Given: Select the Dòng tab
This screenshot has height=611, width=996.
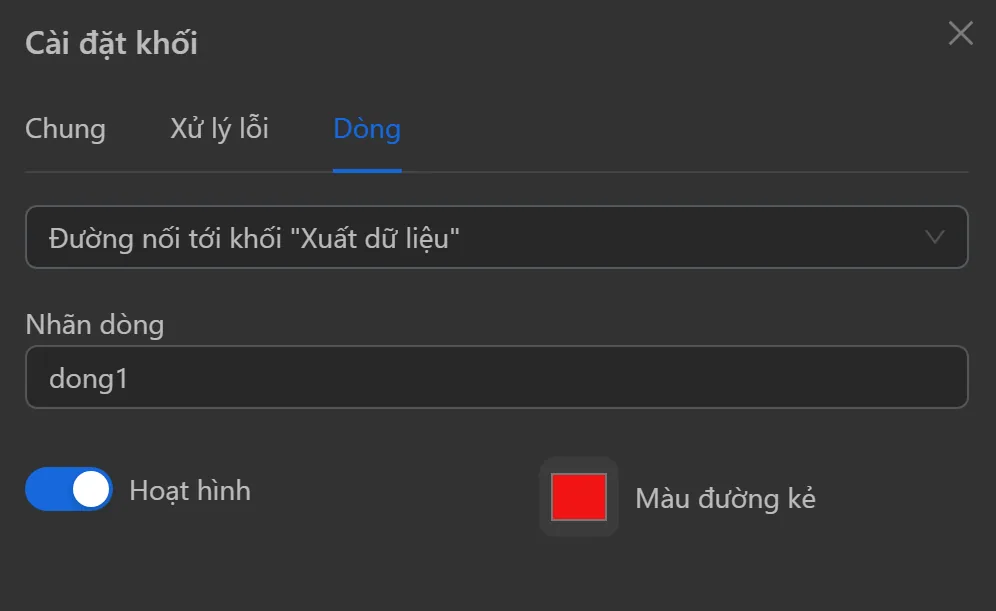Looking at the screenshot, I should point(367,129).
